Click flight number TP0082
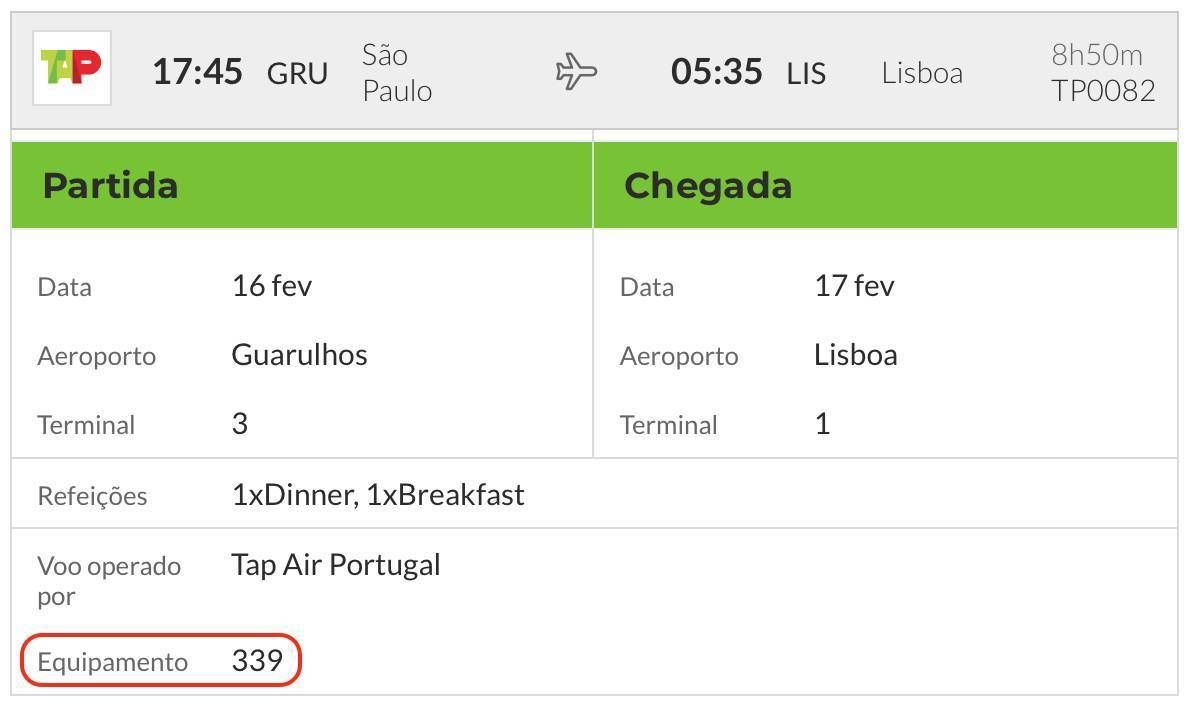The width and height of the screenshot is (1192, 708). 1103,91
